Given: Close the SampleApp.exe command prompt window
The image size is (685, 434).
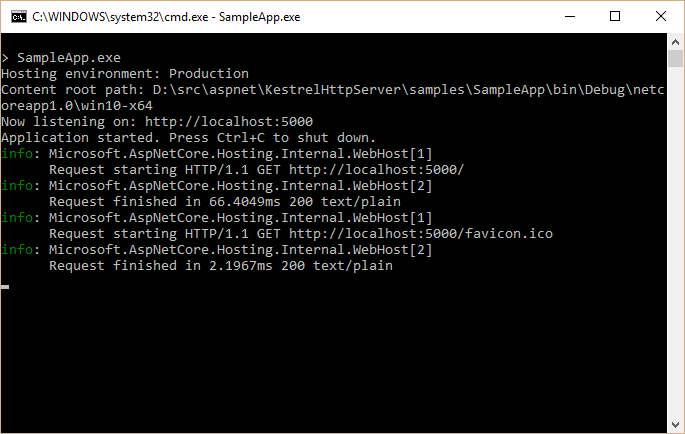Looking at the screenshot, I should 661,16.
